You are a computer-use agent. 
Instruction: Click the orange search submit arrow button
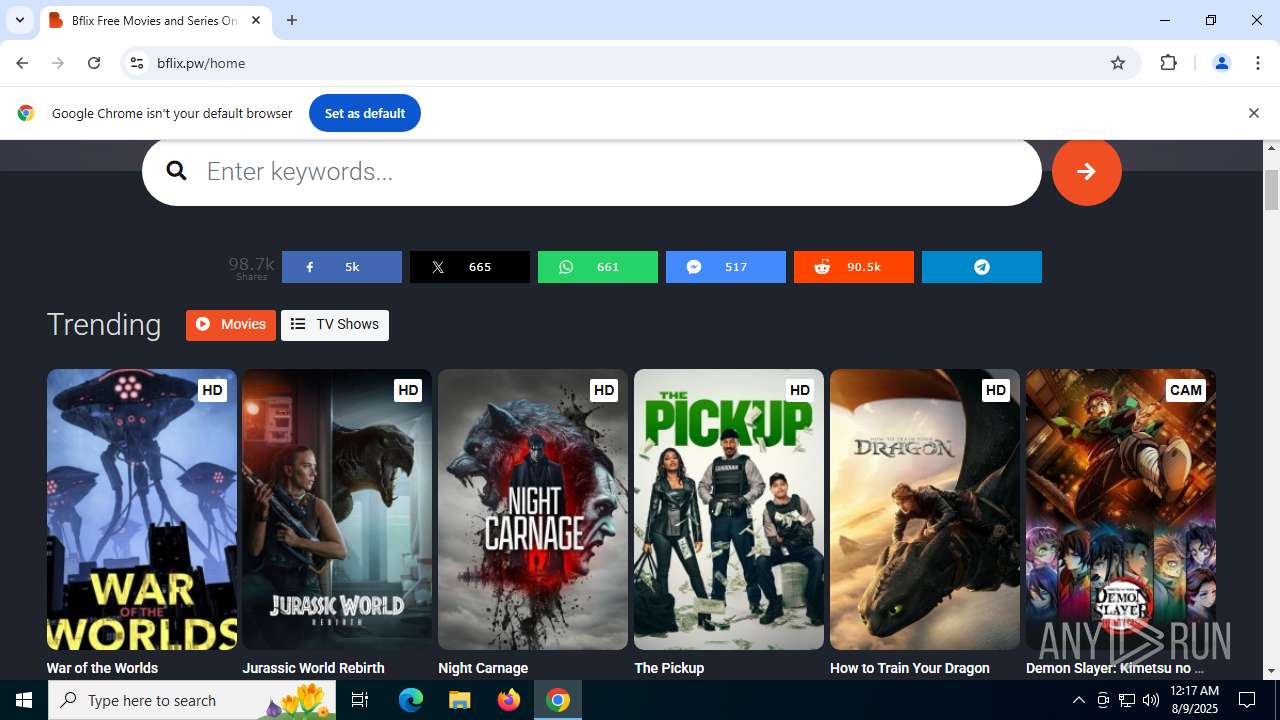pyautogui.click(x=1086, y=171)
